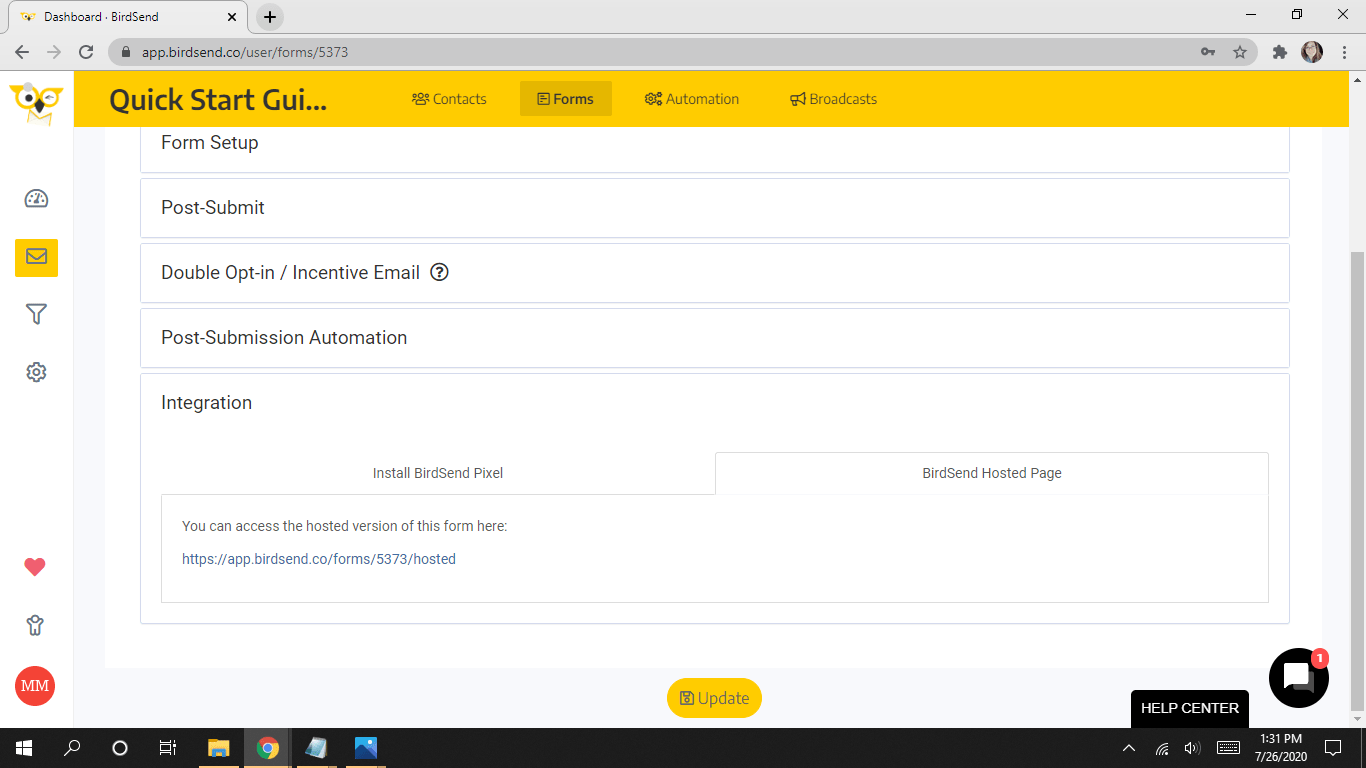Open the funnel filter icon in sidebar
The image size is (1366, 768).
(36, 314)
